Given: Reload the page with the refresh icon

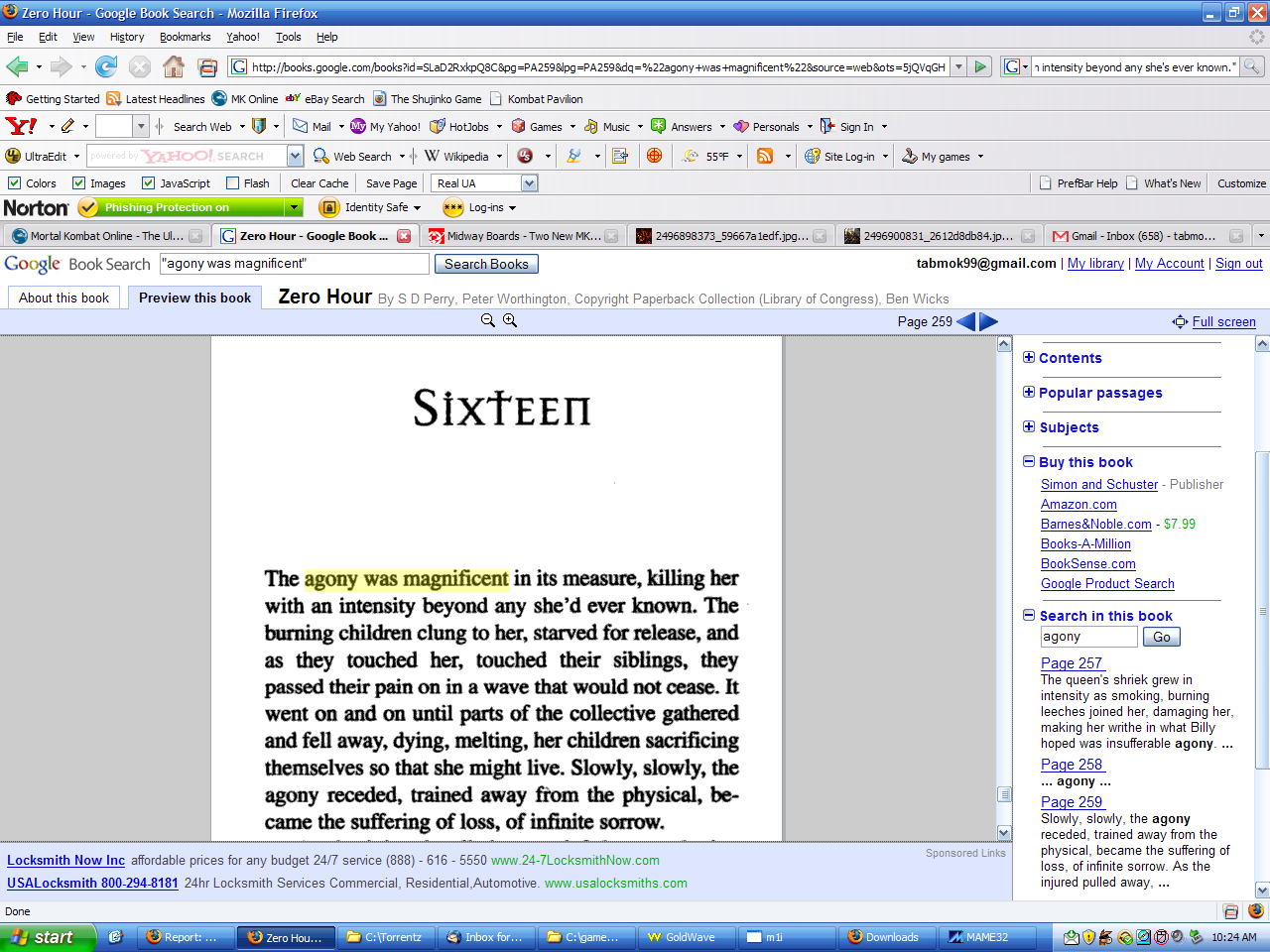Looking at the screenshot, I should click(x=106, y=66).
